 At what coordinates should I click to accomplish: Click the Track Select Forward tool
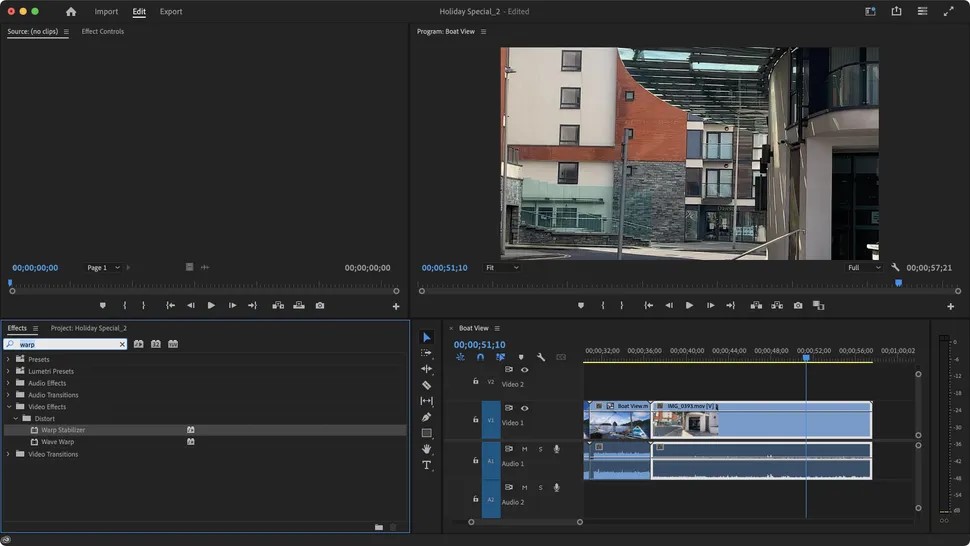click(426, 353)
